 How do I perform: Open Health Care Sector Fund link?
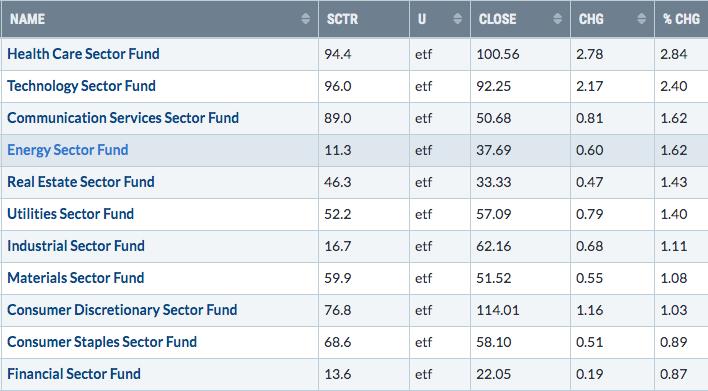click(x=84, y=54)
